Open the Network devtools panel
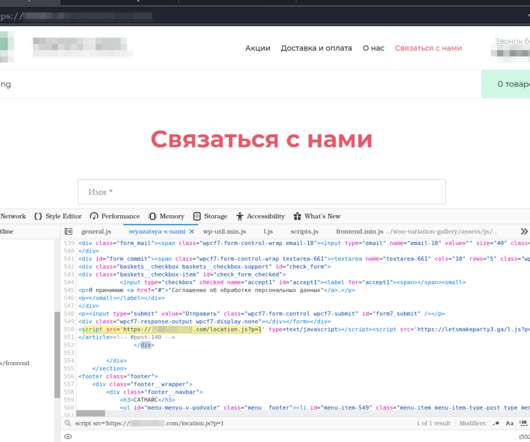Screen dimensions: 530x442 point(13,216)
